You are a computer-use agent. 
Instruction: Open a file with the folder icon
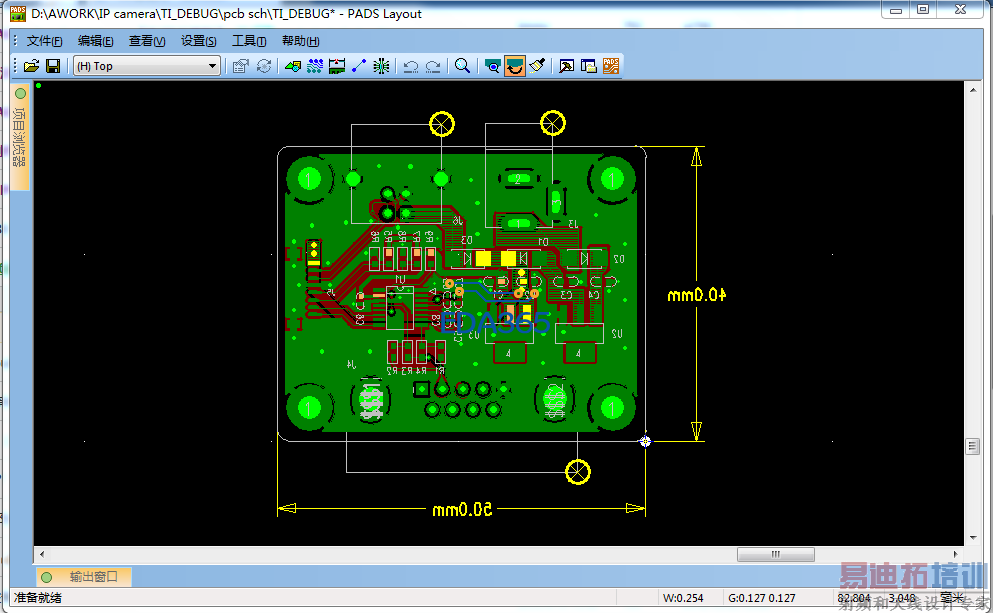coord(31,66)
